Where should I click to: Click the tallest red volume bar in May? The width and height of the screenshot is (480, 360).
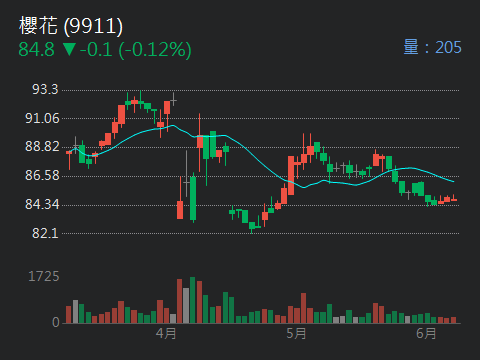click(x=303, y=308)
